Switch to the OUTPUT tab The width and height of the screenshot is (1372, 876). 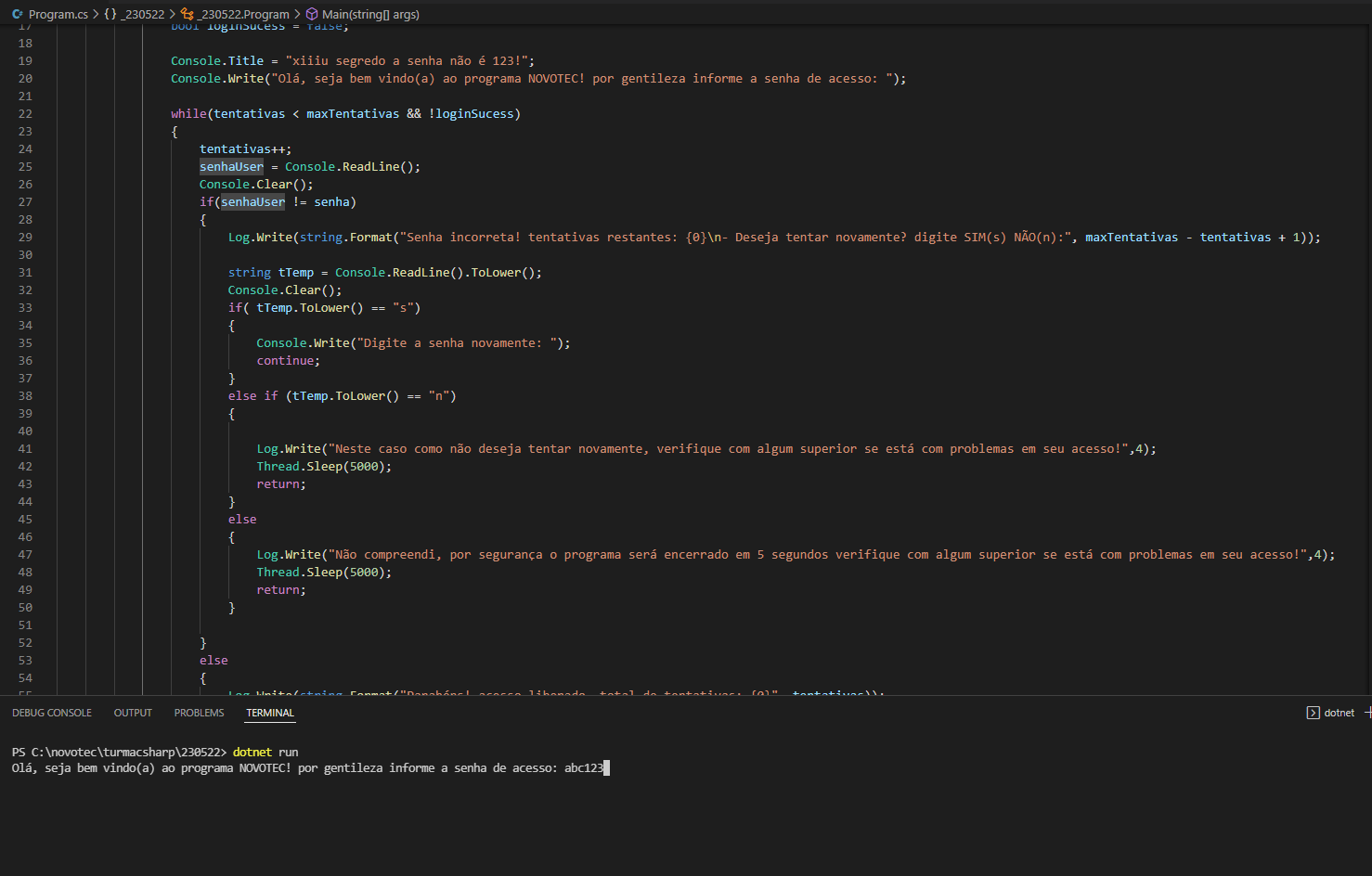click(x=133, y=712)
